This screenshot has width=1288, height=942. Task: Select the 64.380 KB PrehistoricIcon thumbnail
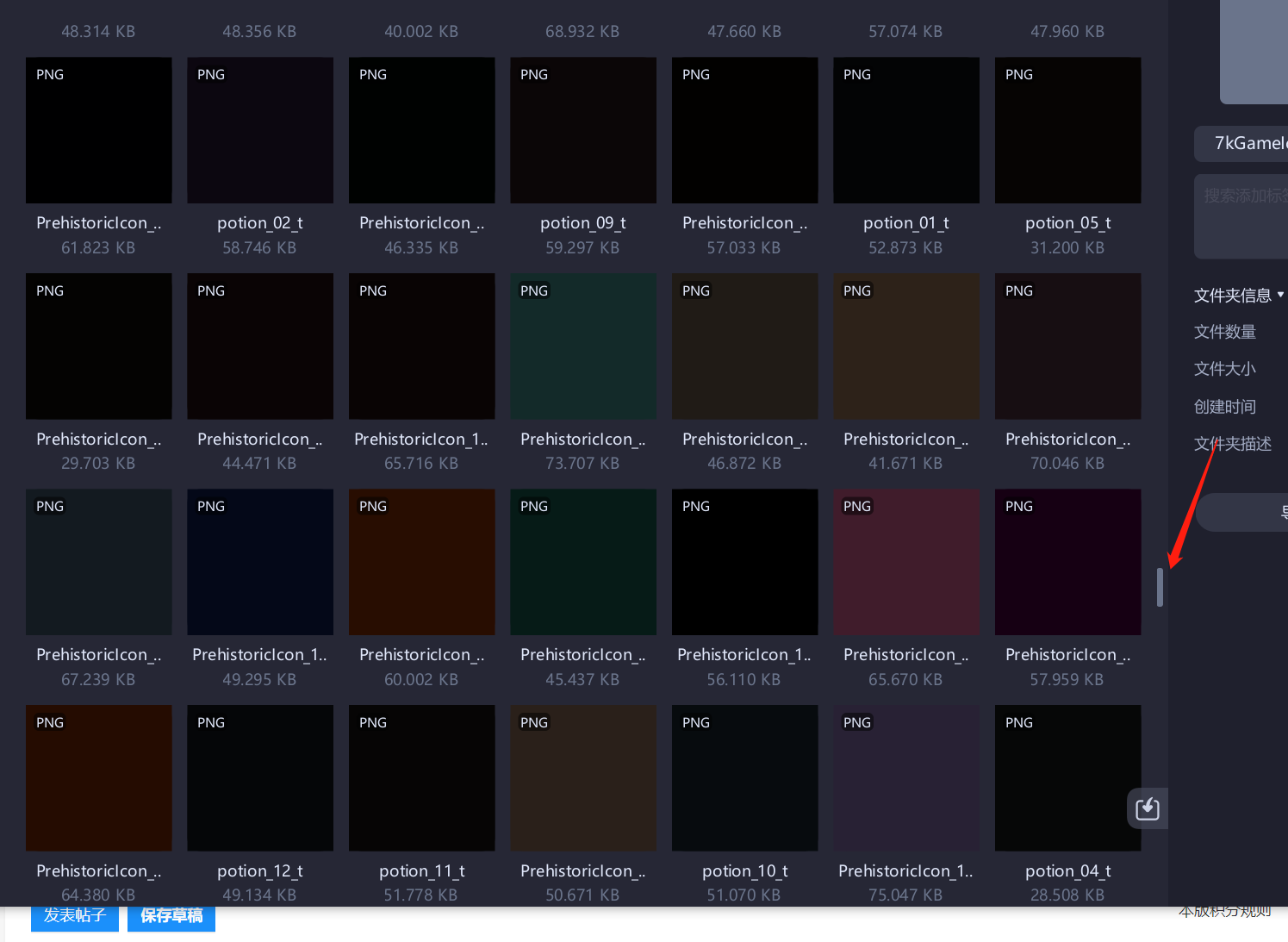point(99,778)
